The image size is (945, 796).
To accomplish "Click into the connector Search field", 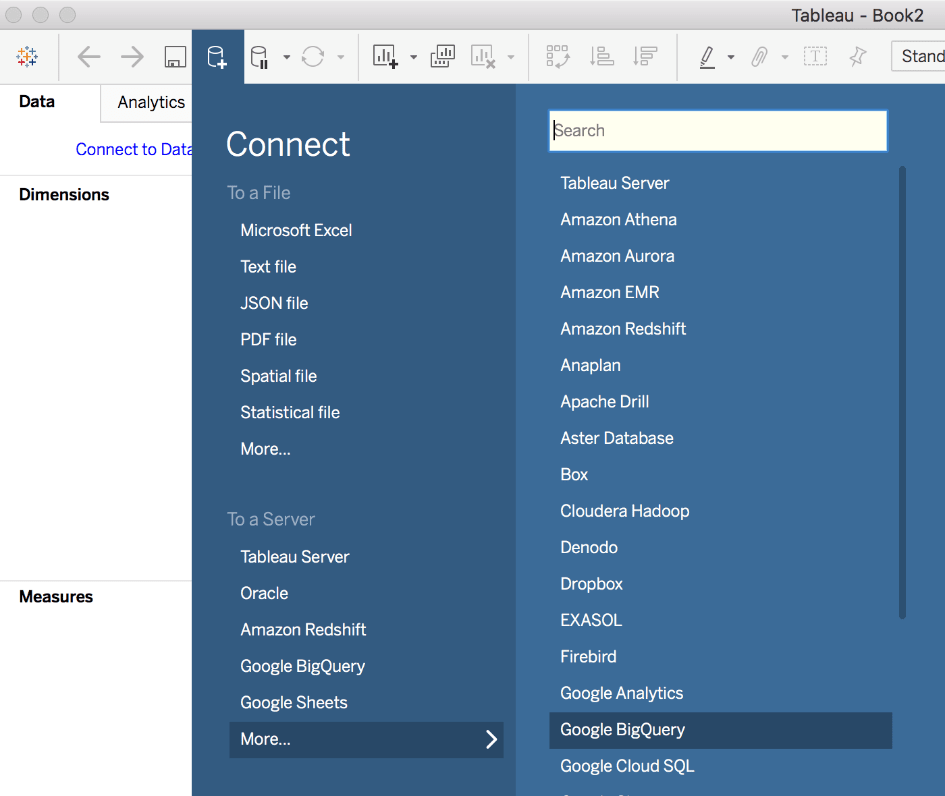I will coord(718,131).
